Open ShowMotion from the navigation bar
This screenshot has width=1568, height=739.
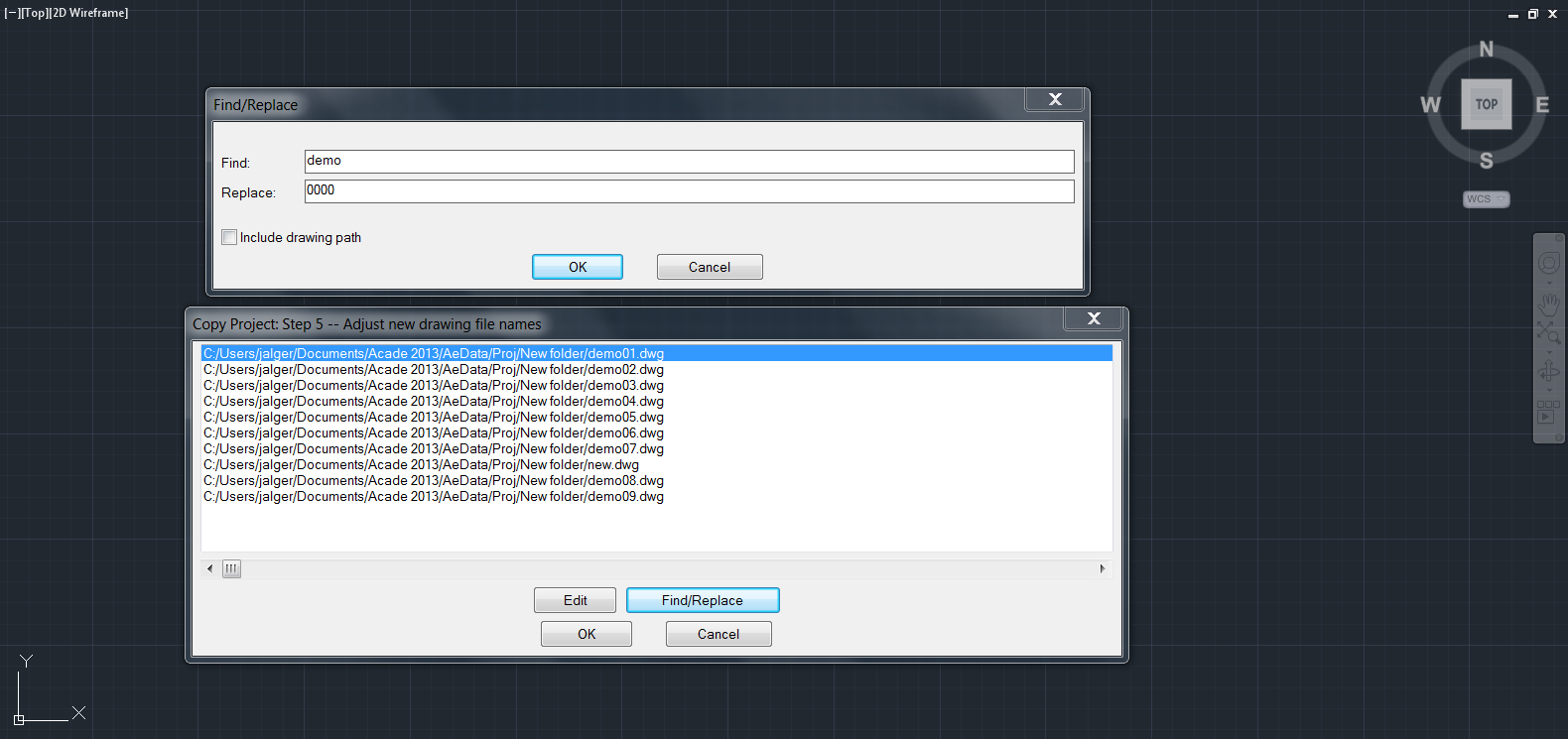1549,412
